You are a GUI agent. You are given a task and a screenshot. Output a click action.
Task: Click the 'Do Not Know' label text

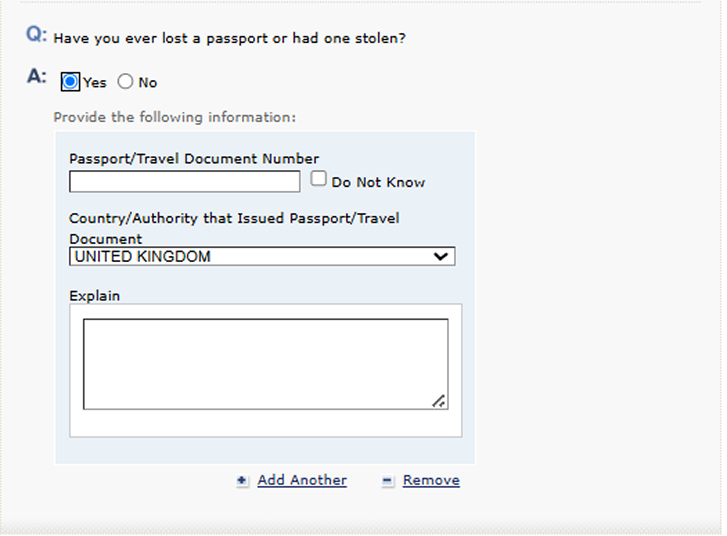coord(378,182)
